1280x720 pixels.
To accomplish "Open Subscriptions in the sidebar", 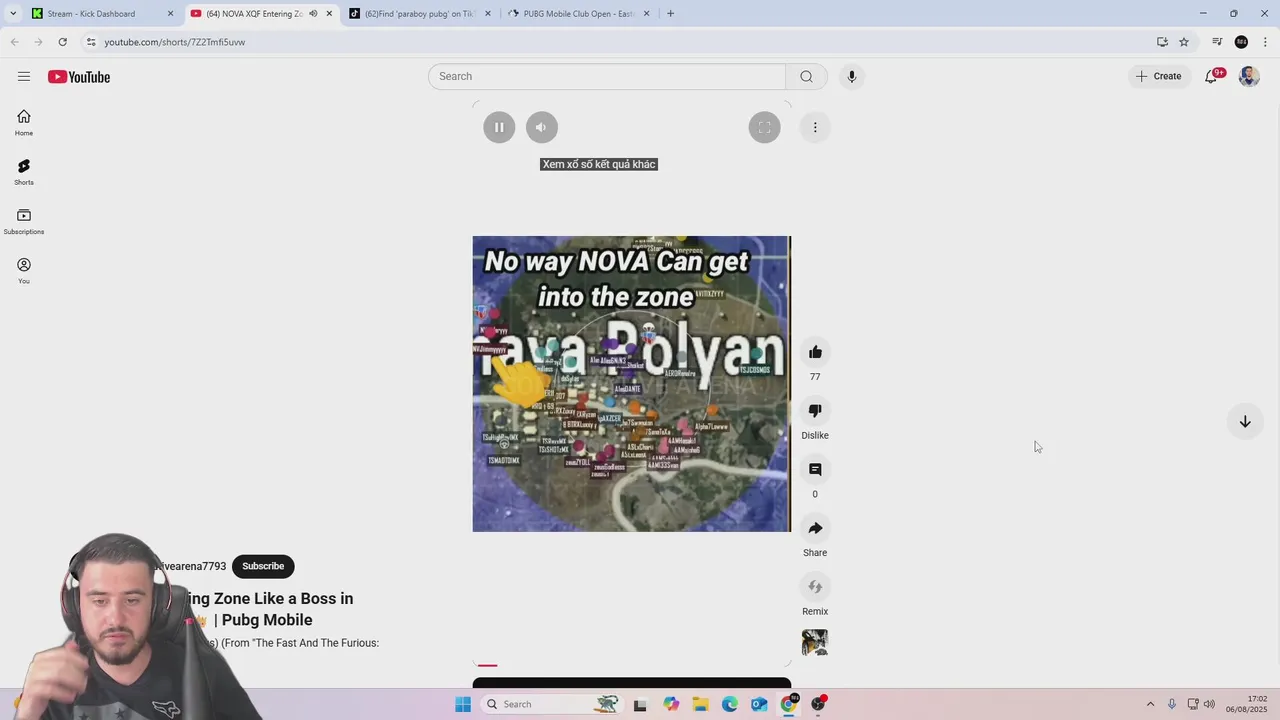I will coord(24,221).
